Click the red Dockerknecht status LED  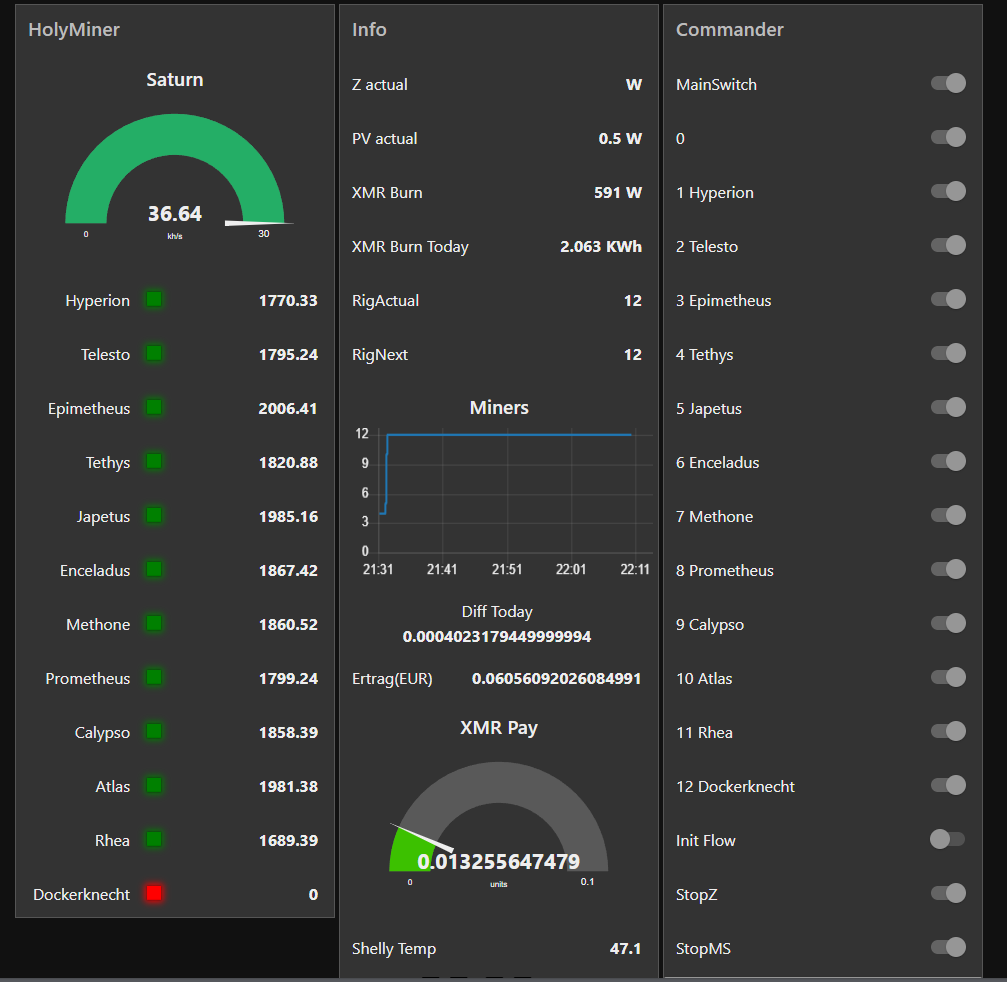[x=154, y=894]
